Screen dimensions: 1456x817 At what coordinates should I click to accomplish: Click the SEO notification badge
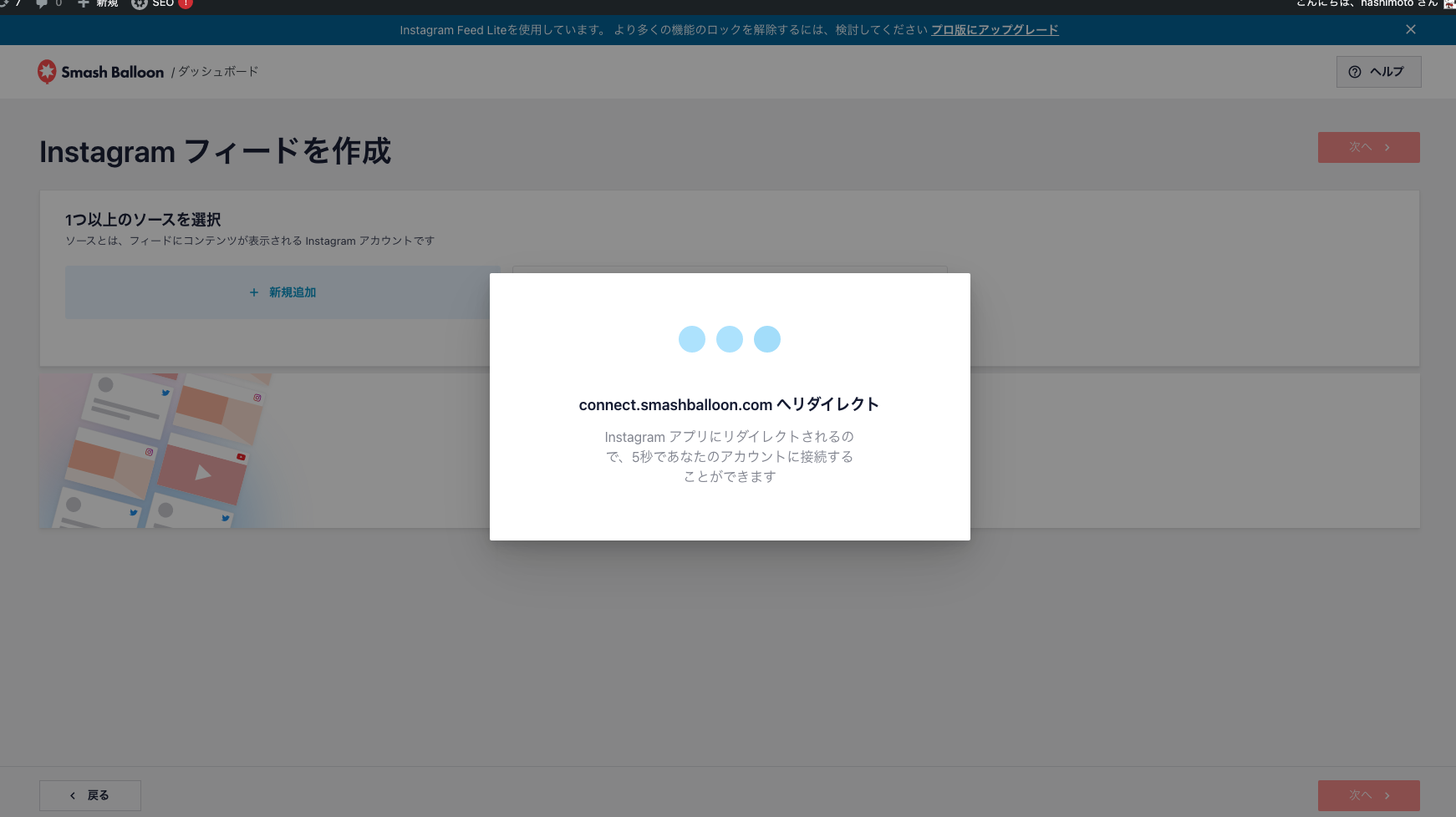(x=186, y=3)
